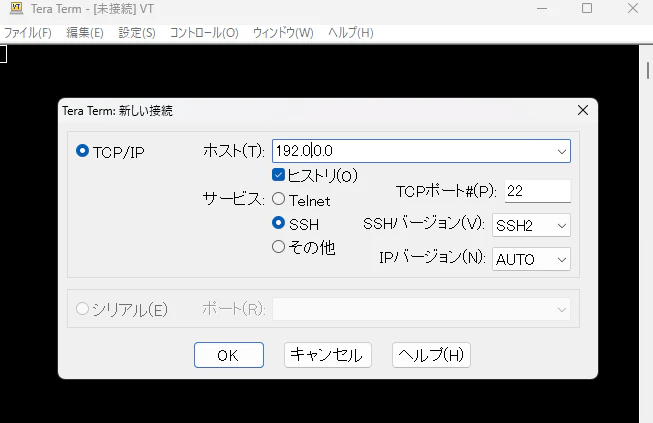Select the TCP/IP radio button

[x=82, y=151]
